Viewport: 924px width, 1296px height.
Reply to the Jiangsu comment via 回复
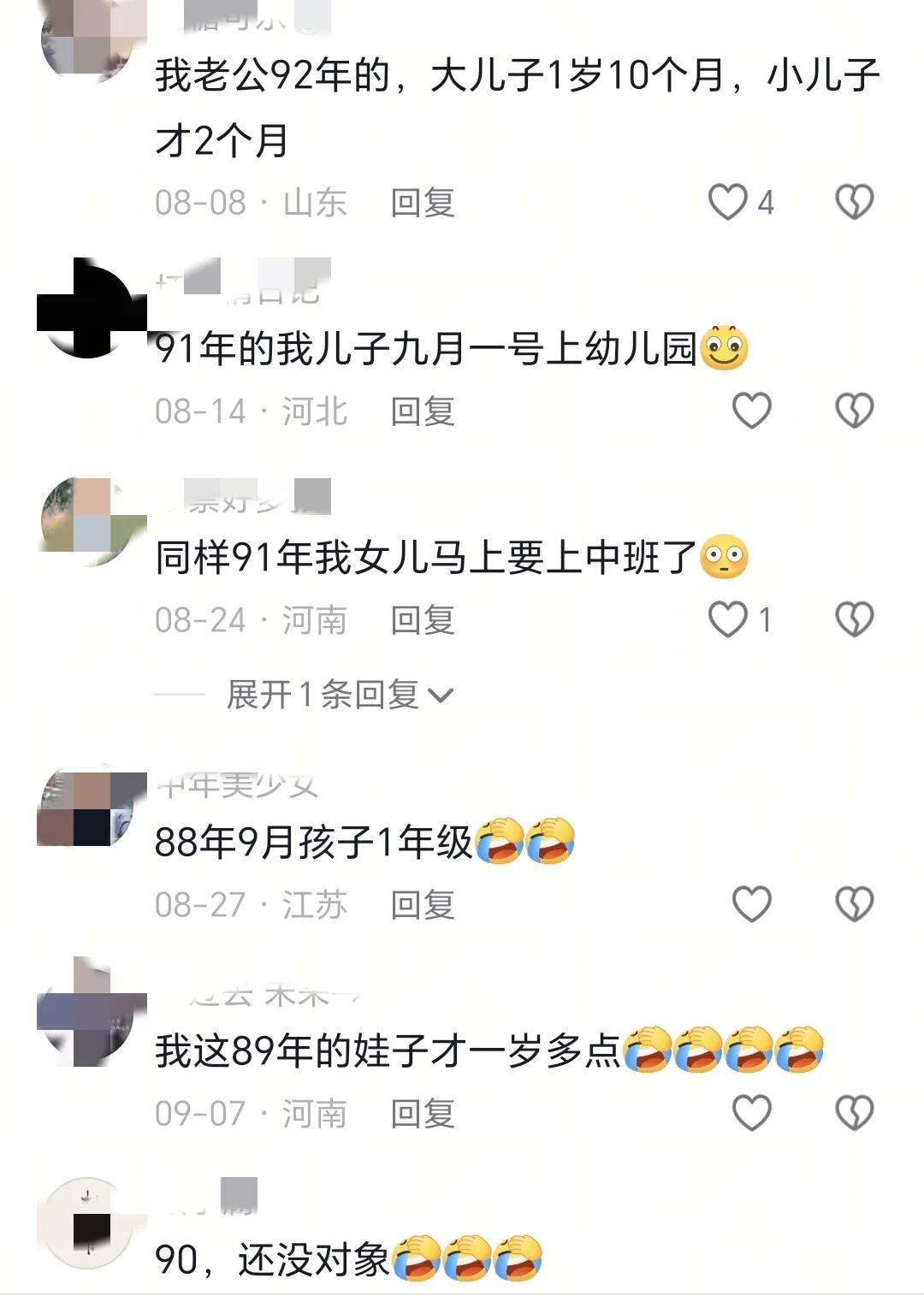point(423,904)
